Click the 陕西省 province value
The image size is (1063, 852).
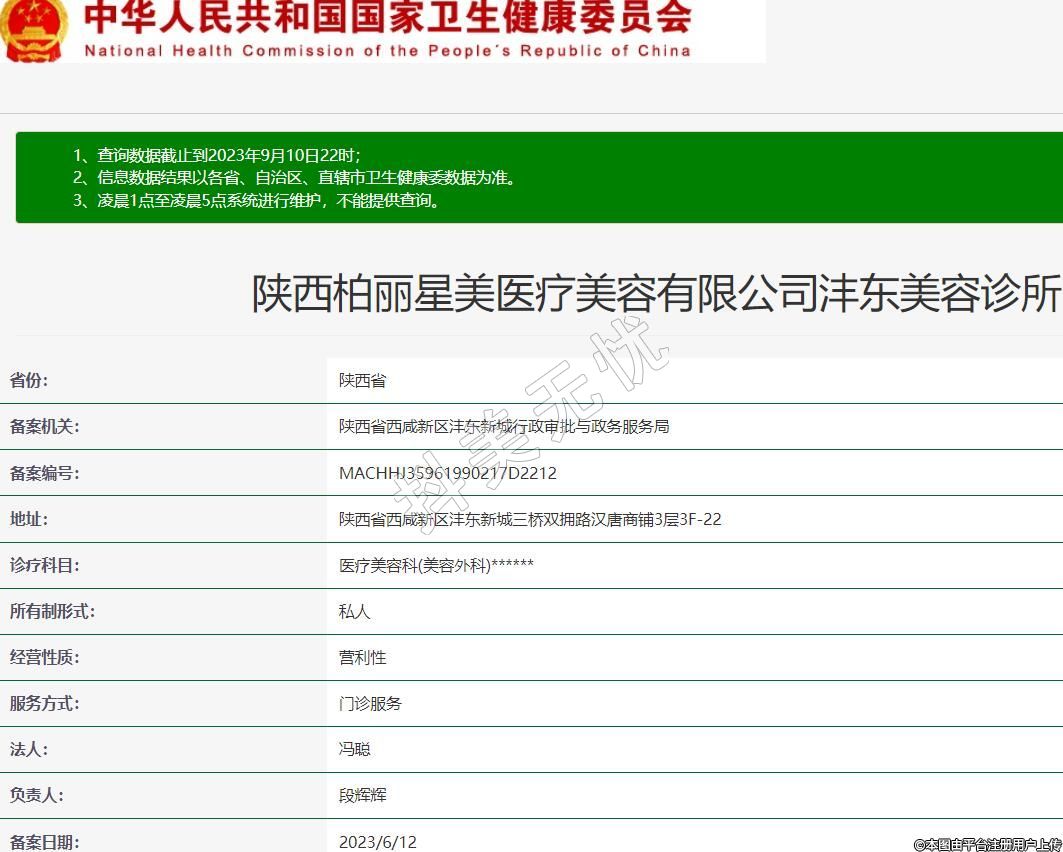point(362,380)
